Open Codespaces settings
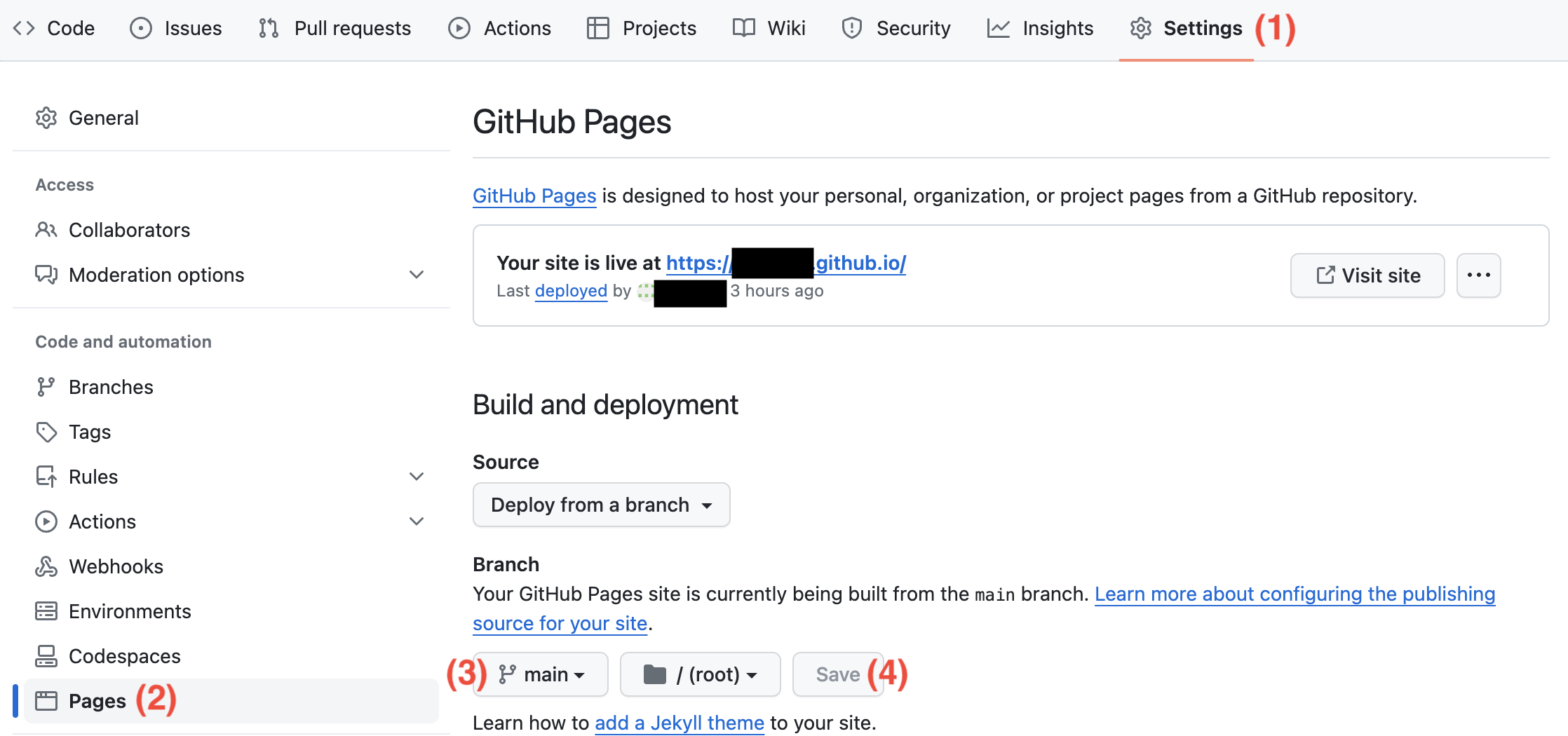Image resolution: width=1568 pixels, height=736 pixels. tap(231, 656)
